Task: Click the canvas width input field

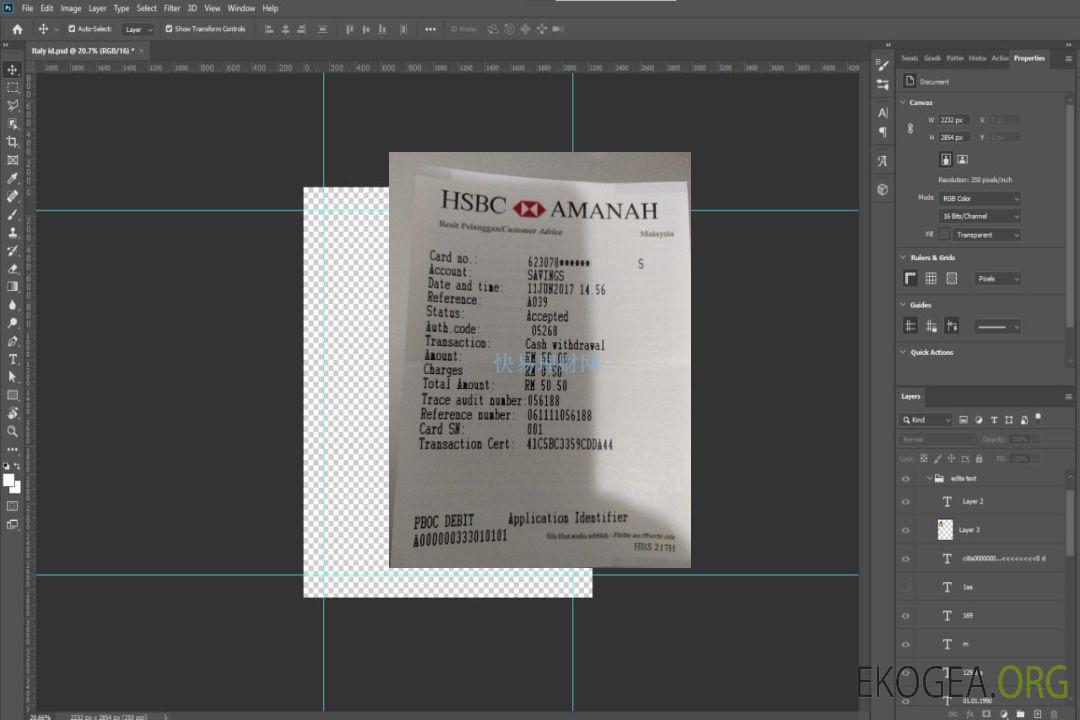Action: click(x=954, y=120)
